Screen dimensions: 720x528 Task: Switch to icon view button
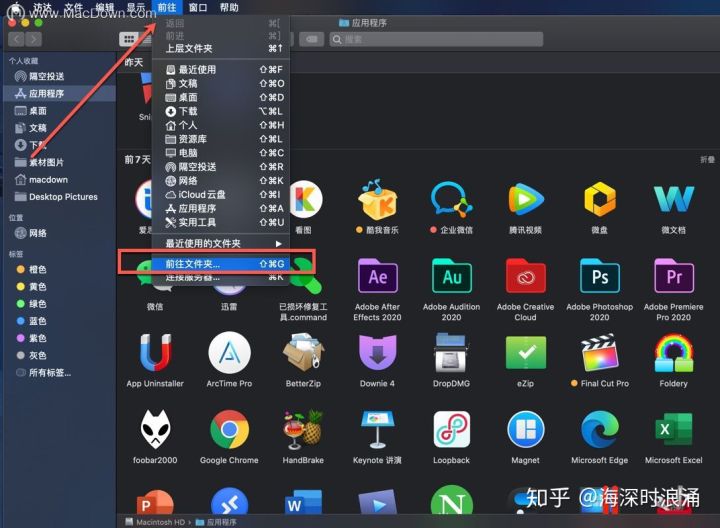coord(129,39)
